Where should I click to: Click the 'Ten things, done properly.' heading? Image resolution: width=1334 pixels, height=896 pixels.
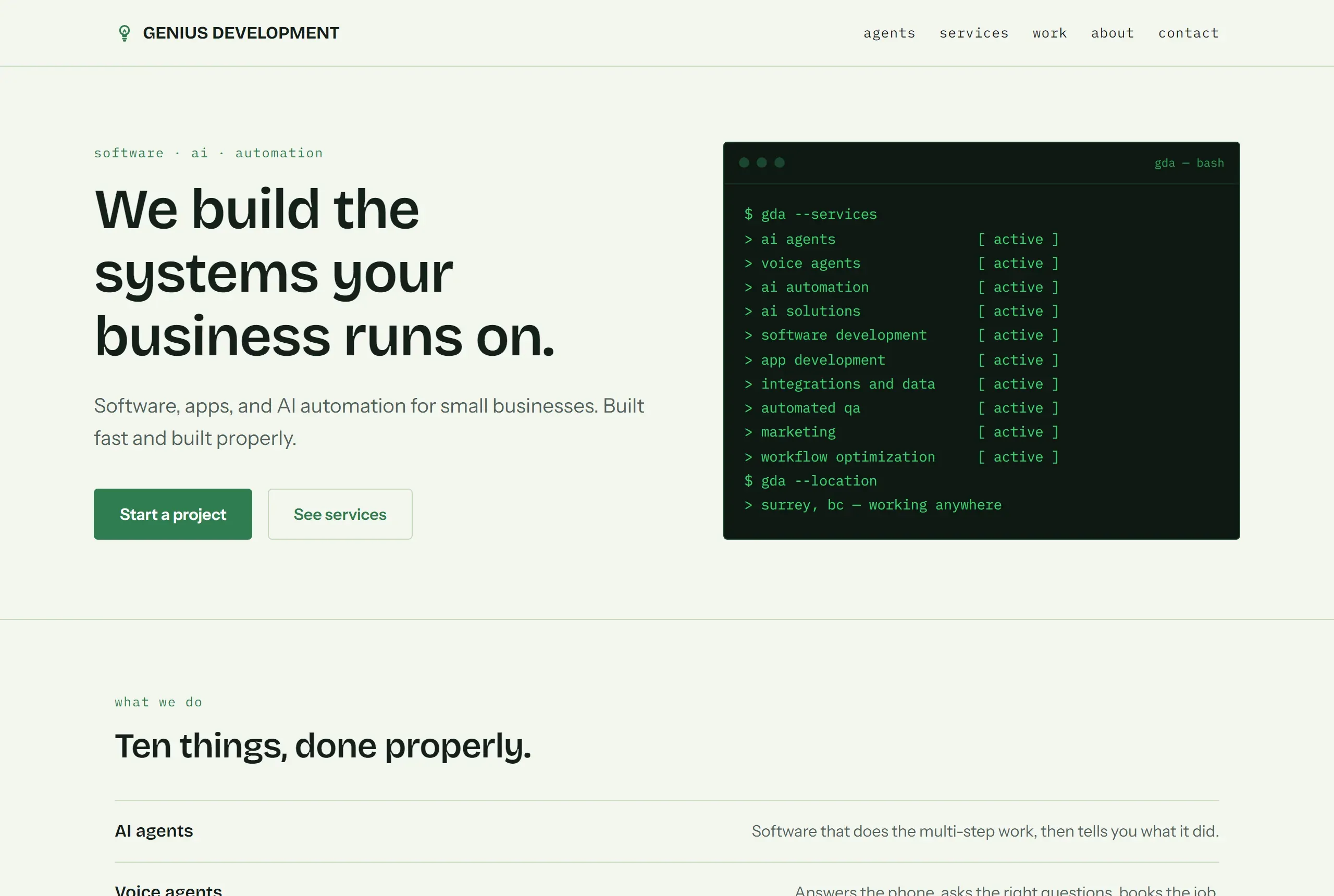[x=323, y=746]
